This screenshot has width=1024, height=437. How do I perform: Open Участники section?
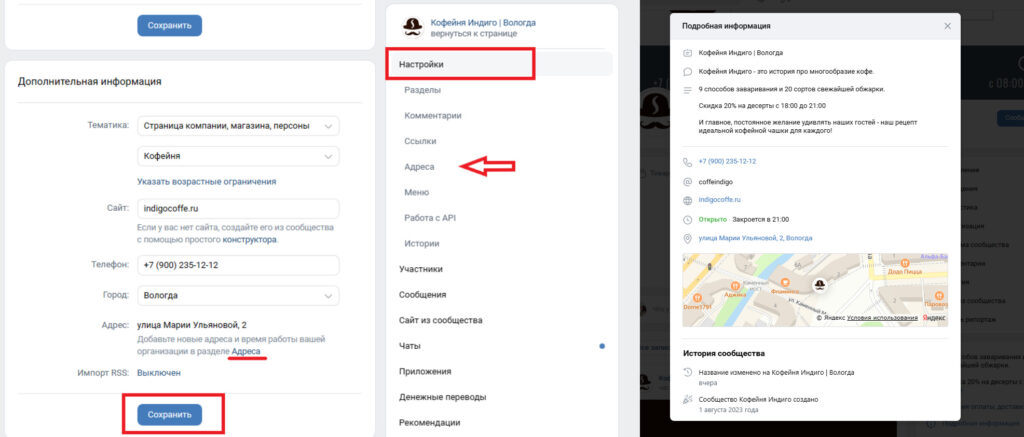[x=421, y=268]
